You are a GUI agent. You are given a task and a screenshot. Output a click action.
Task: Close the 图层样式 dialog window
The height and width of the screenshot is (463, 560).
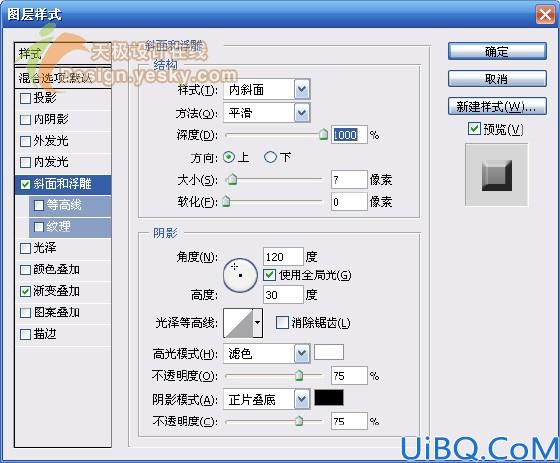[545, 15]
